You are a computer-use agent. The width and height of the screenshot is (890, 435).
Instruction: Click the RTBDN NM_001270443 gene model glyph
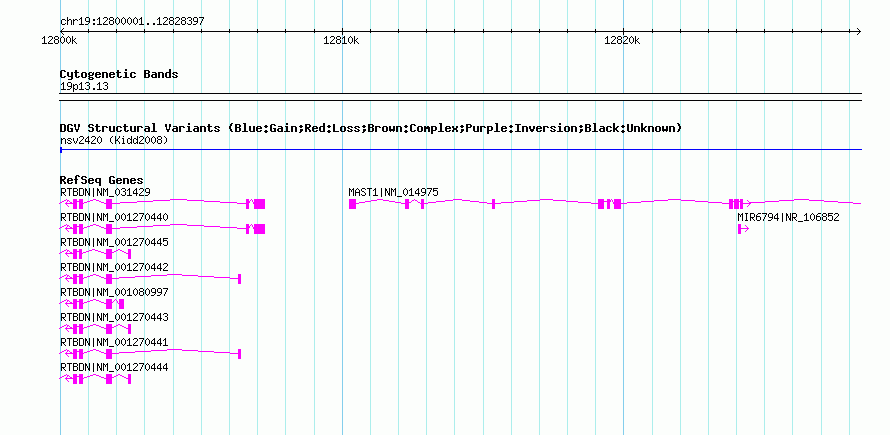pos(95,329)
